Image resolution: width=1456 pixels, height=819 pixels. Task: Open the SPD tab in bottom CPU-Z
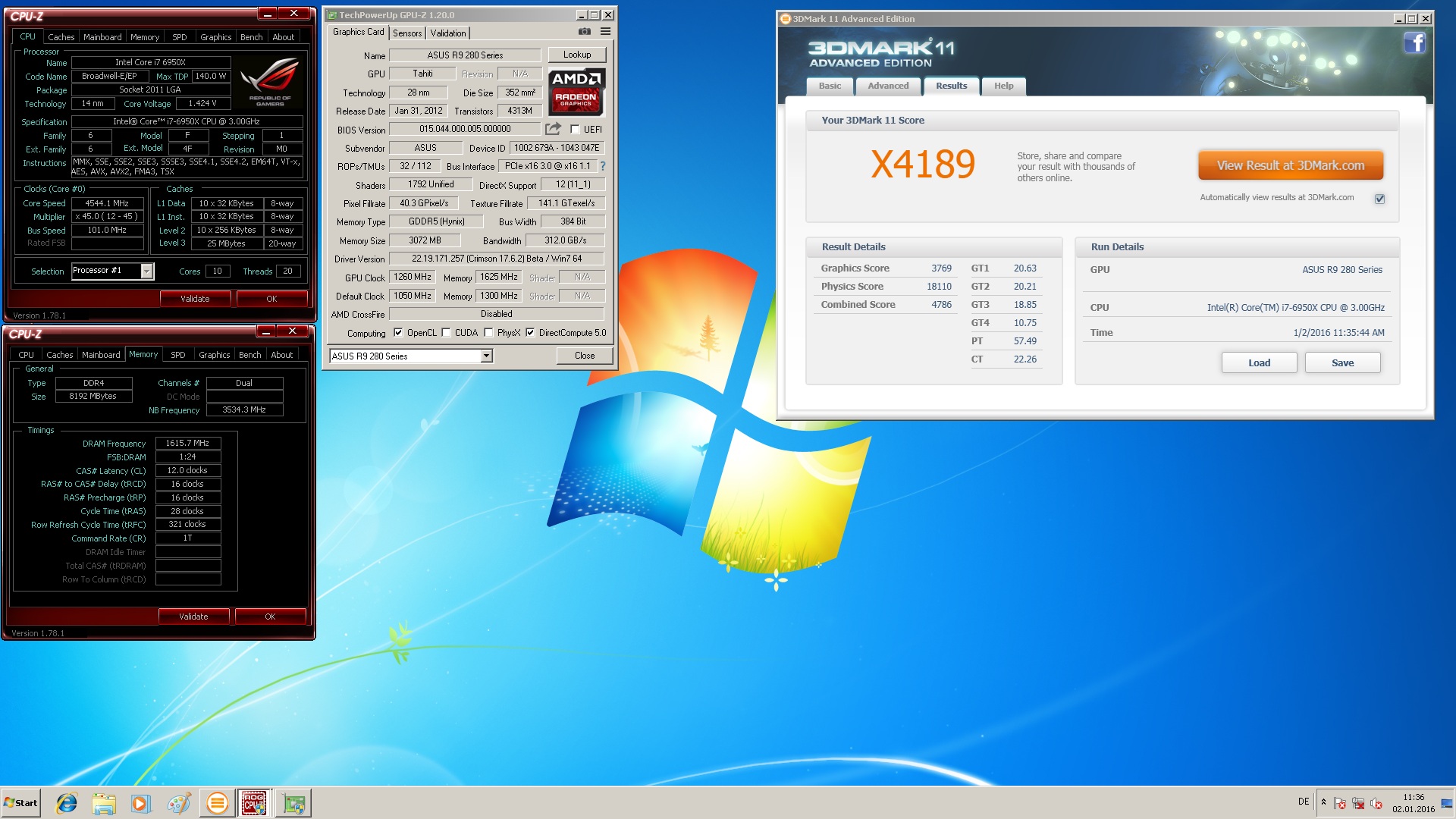pyautogui.click(x=178, y=355)
